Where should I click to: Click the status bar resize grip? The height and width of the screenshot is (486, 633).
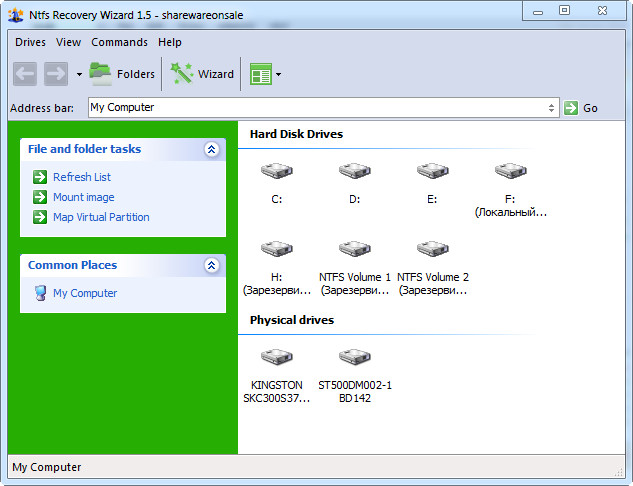coord(619,471)
